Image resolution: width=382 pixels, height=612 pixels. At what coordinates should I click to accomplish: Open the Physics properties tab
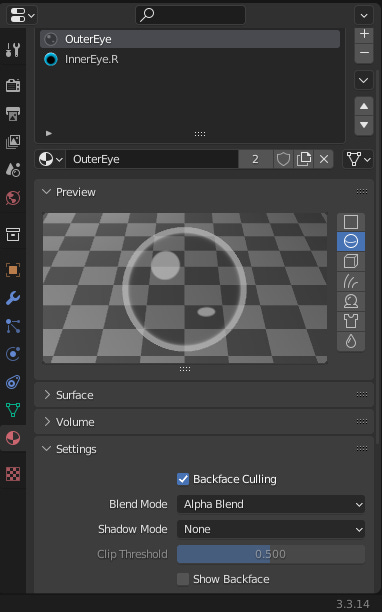tap(13, 354)
